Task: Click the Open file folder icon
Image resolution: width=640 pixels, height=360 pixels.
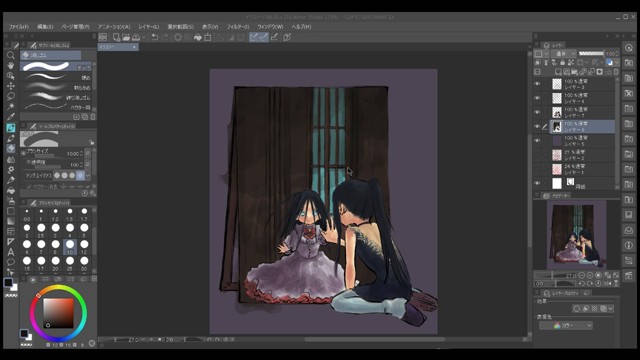Action: point(126,37)
